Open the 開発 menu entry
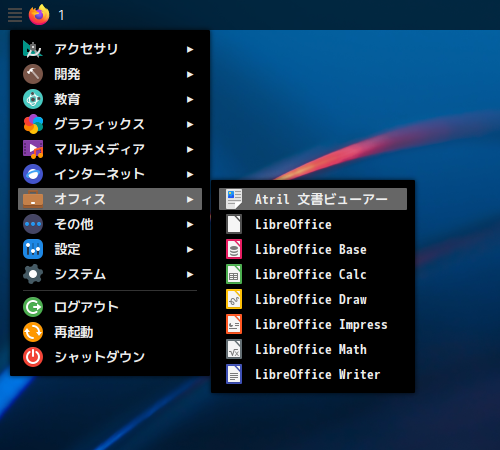Image resolution: width=500 pixels, height=450 pixels. coord(110,74)
